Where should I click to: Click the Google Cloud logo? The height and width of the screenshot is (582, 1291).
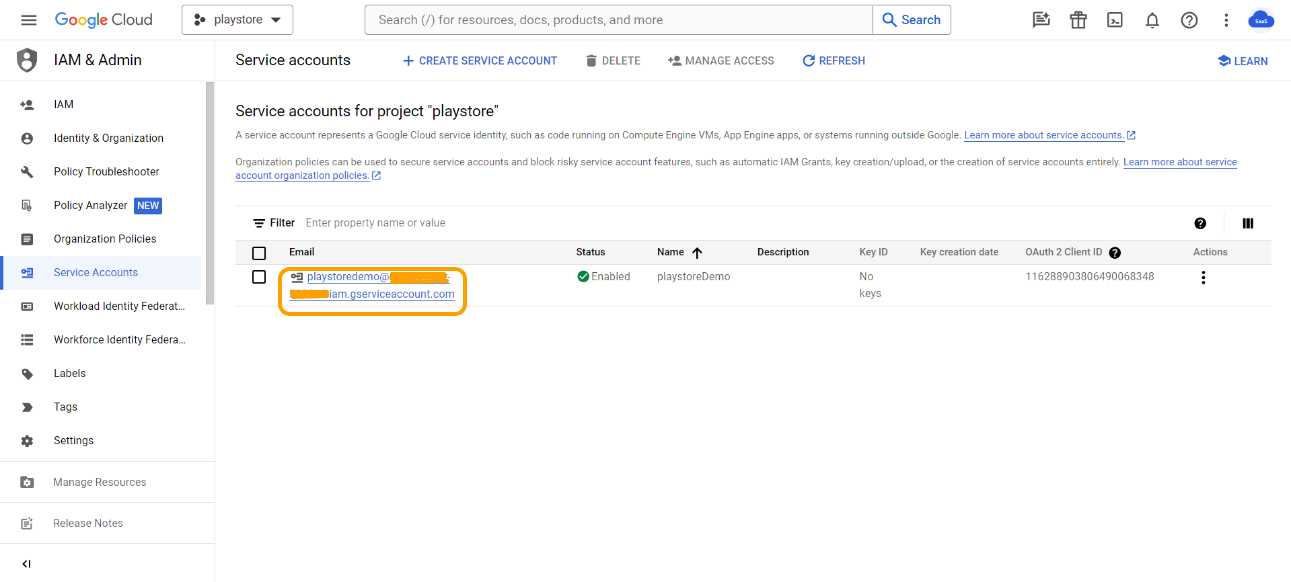tap(104, 20)
